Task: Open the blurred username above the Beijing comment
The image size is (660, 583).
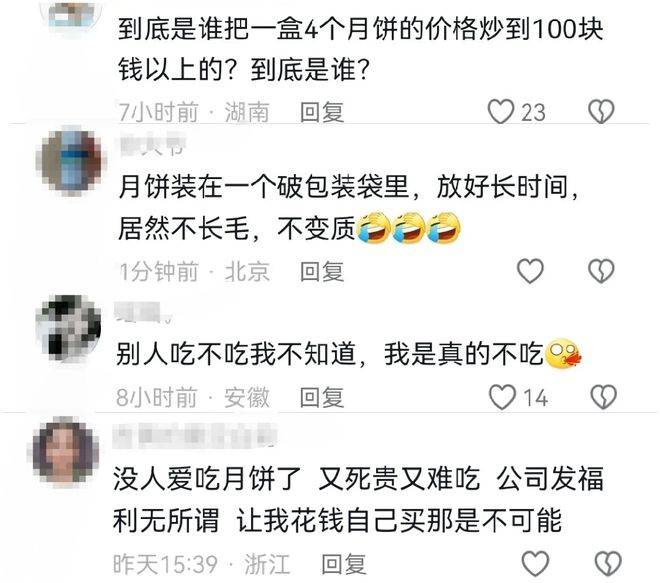Action: point(152,144)
